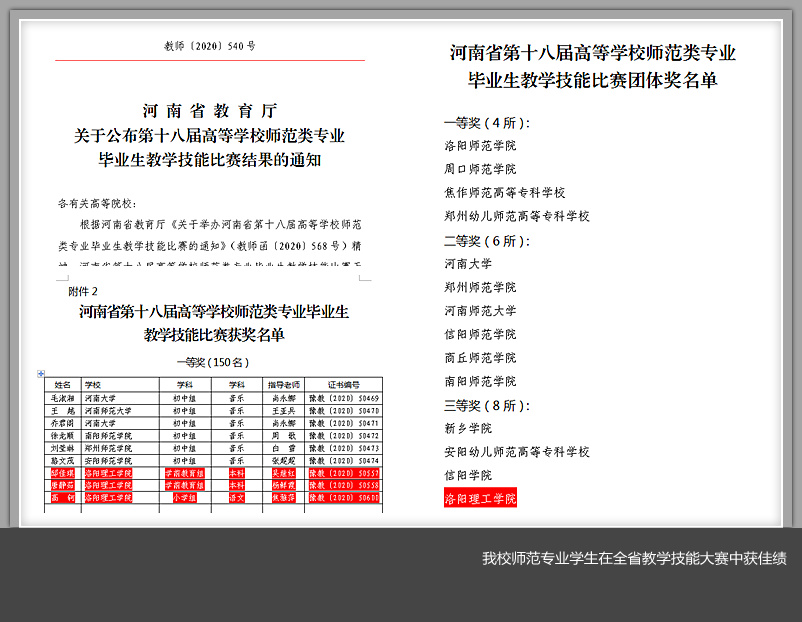Click the caption text below the image
This screenshot has height=622, width=802.
pos(634,558)
